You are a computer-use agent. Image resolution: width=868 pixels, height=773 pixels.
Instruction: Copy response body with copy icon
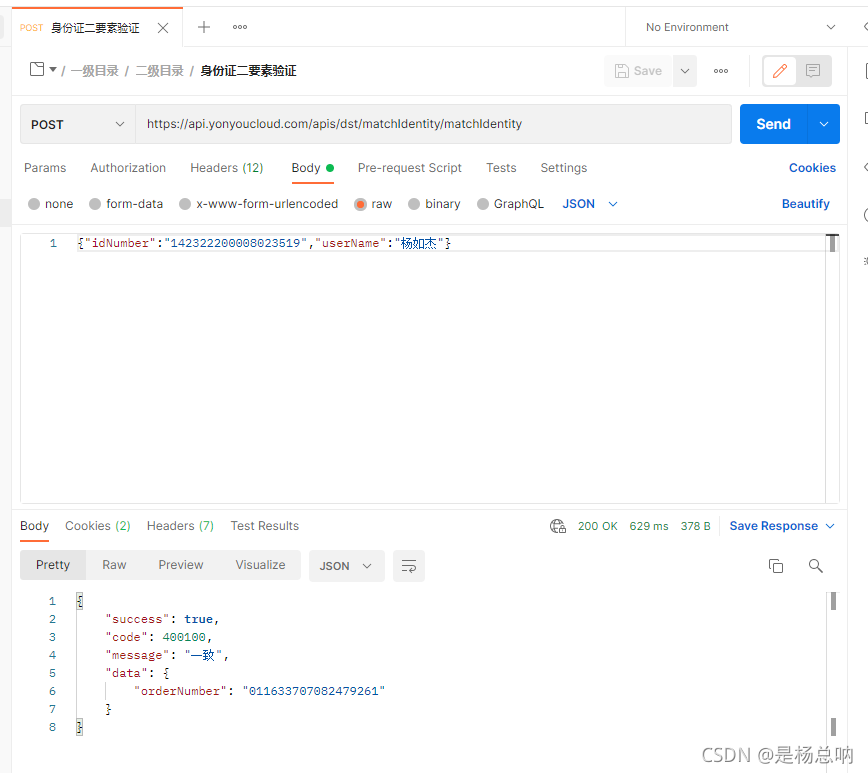[776, 566]
